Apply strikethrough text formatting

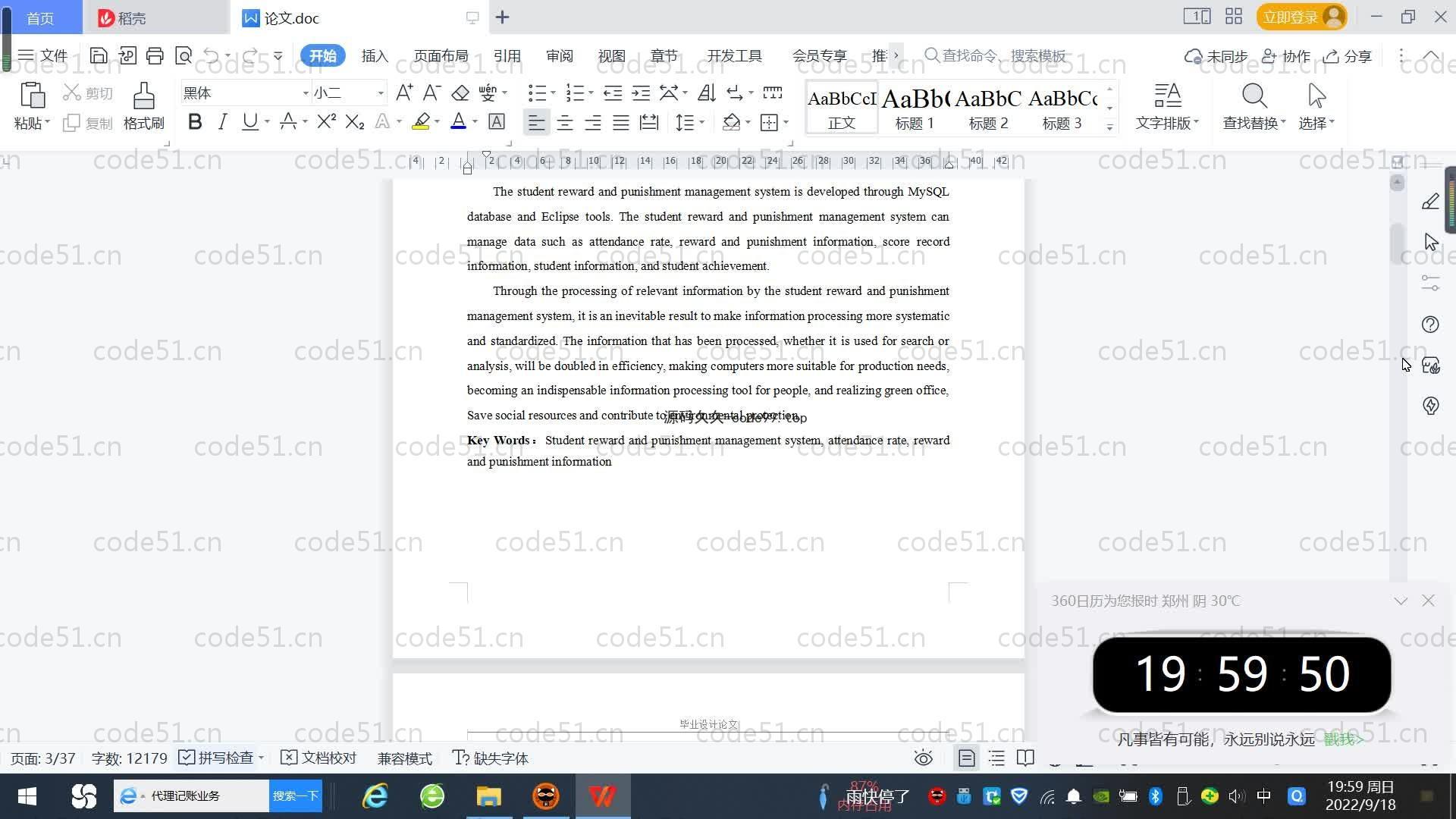coord(287,122)
